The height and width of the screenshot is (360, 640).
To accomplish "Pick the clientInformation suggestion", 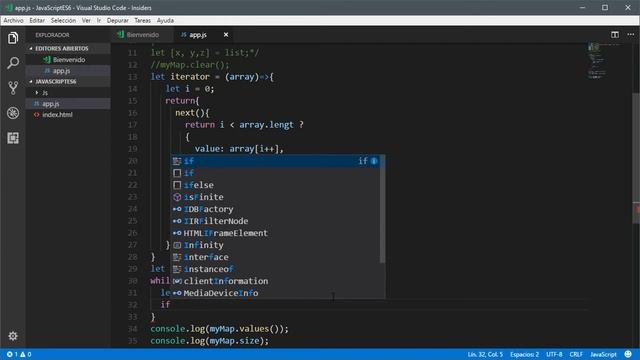I will [275, 281].
